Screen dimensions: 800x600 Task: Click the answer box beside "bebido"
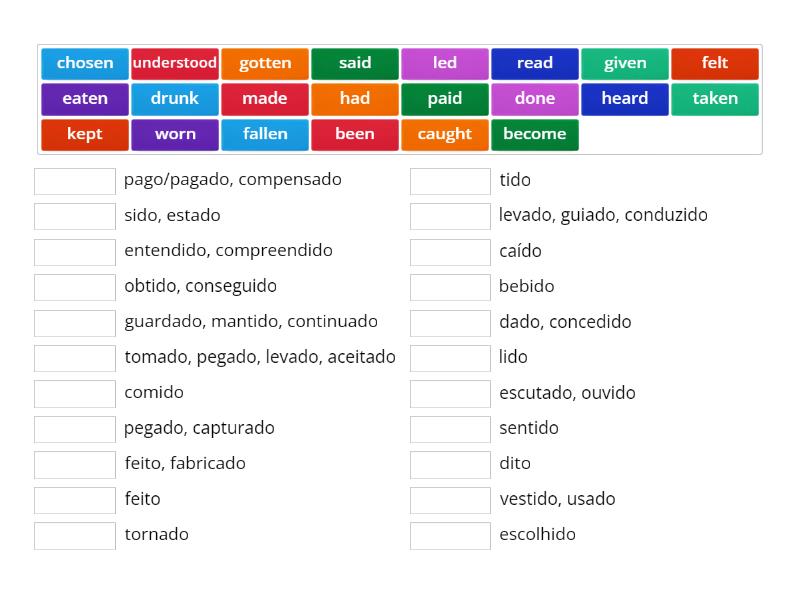pyautogui.click(x=450, y=287)
